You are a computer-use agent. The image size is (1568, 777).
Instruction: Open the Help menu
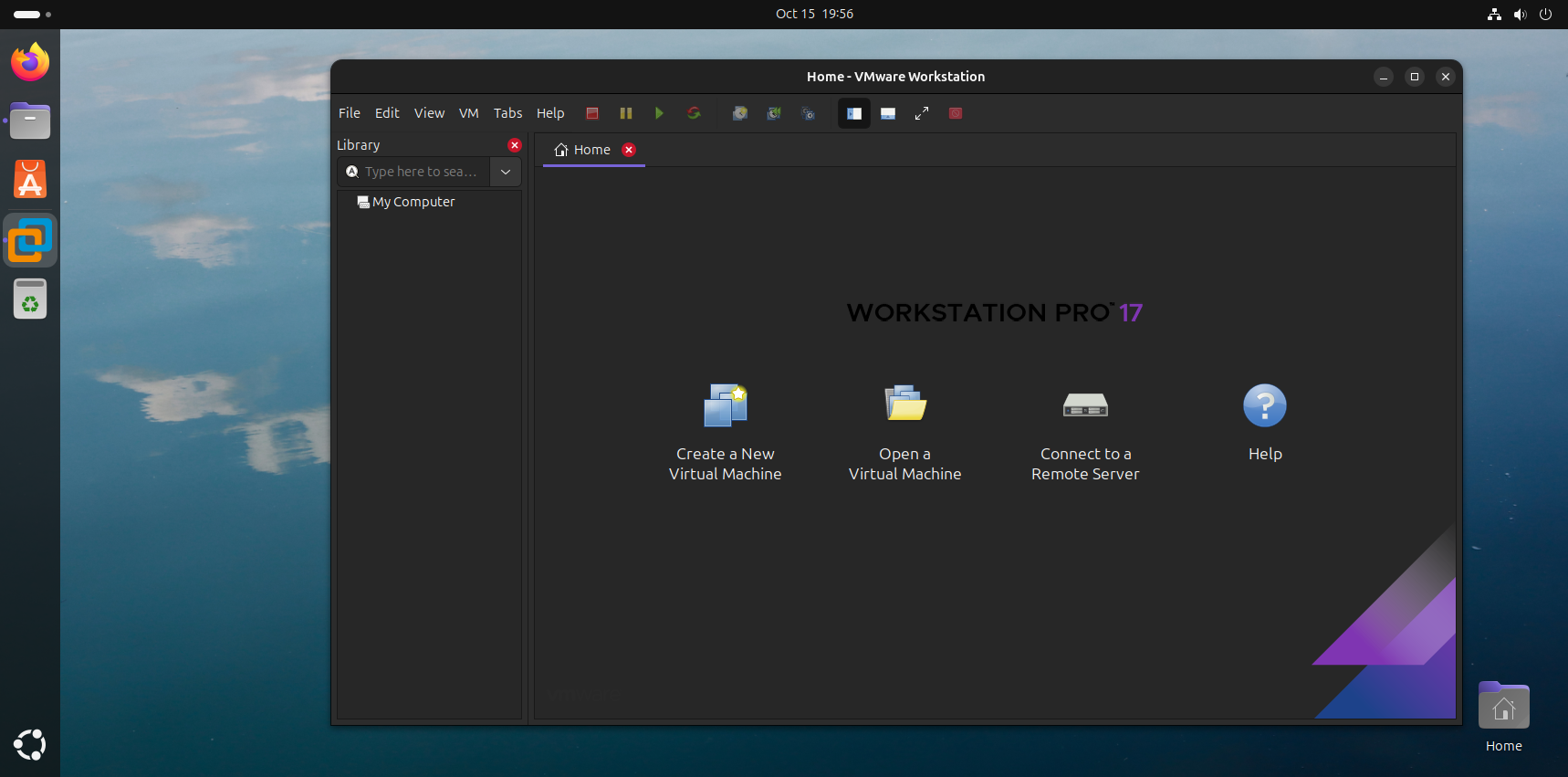coord(550,113)
